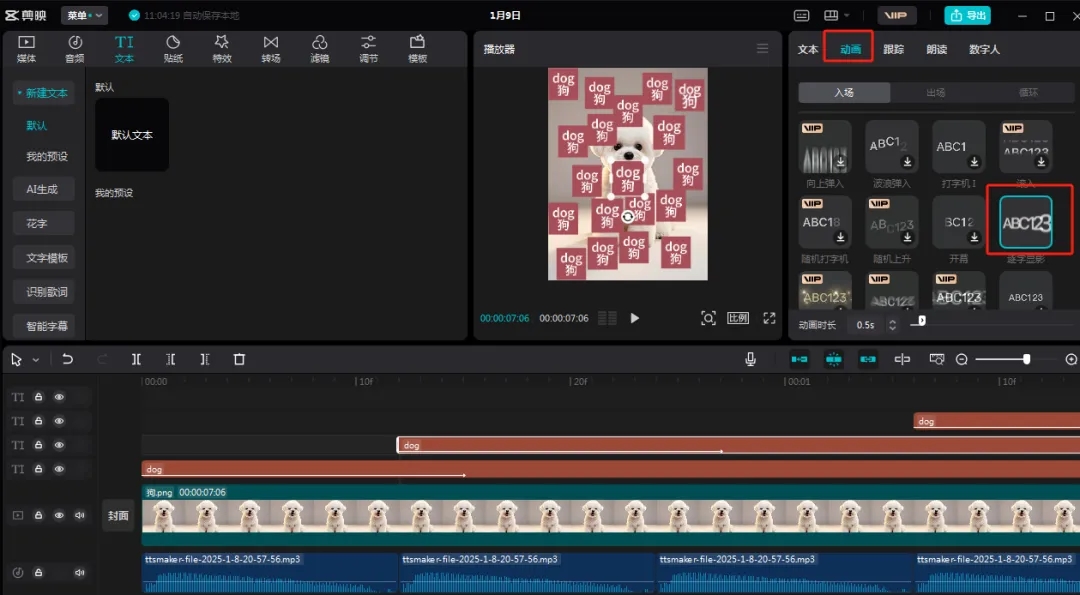Open the 贴纸 (Stickers) panel
This screenshot has width=1080, height=595.
[x=173, y=47]
